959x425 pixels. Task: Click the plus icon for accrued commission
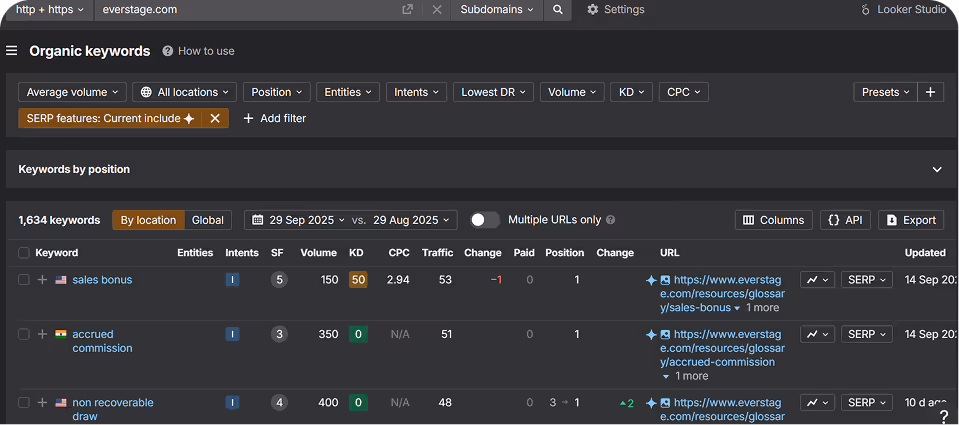point(42,334)
